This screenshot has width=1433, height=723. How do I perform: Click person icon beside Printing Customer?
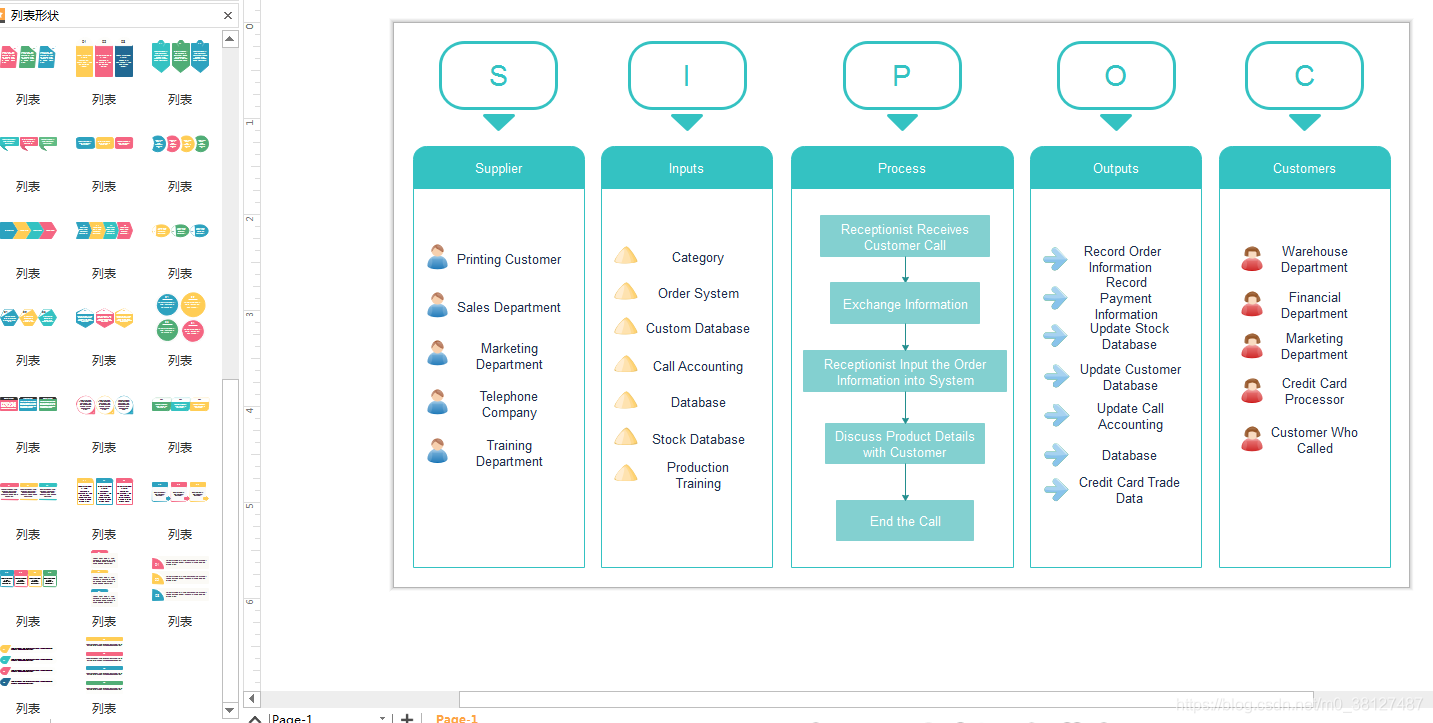point(437,257)
